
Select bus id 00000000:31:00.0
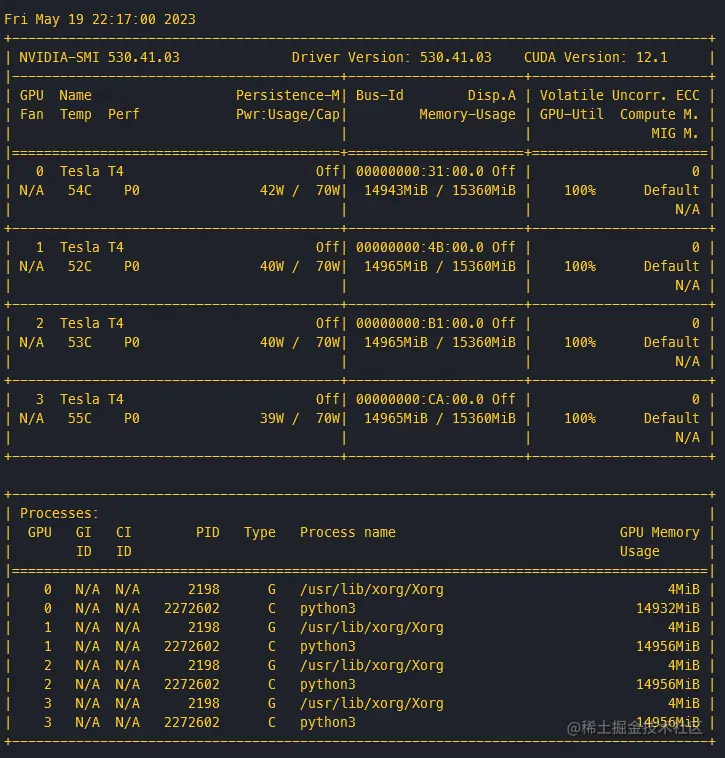420,171
